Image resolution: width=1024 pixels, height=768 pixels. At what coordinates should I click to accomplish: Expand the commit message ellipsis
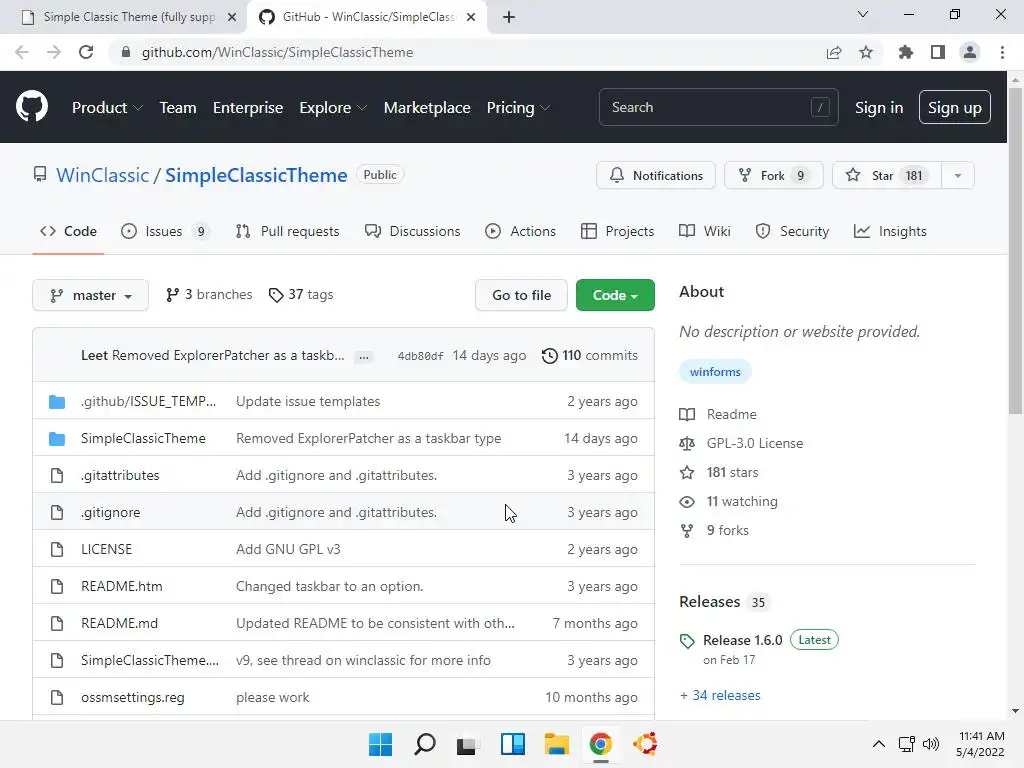tap(364, 357)
